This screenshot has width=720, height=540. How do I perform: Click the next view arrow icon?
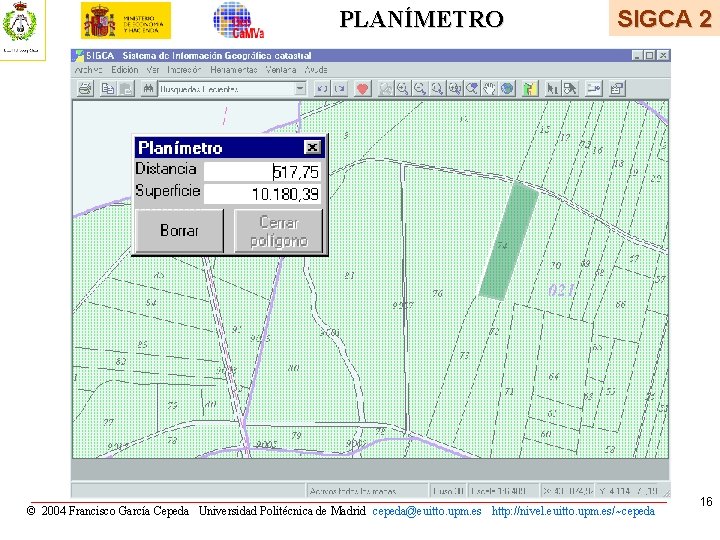click(340, 89)
